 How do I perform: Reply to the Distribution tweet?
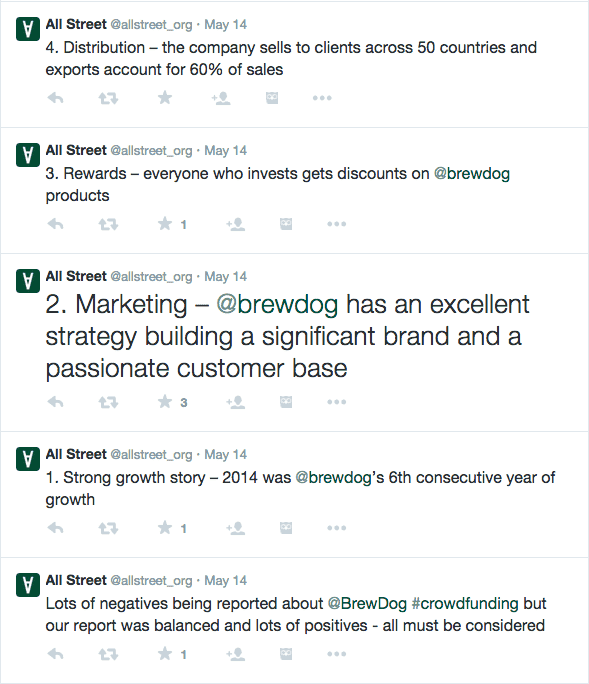coord(55,98)
